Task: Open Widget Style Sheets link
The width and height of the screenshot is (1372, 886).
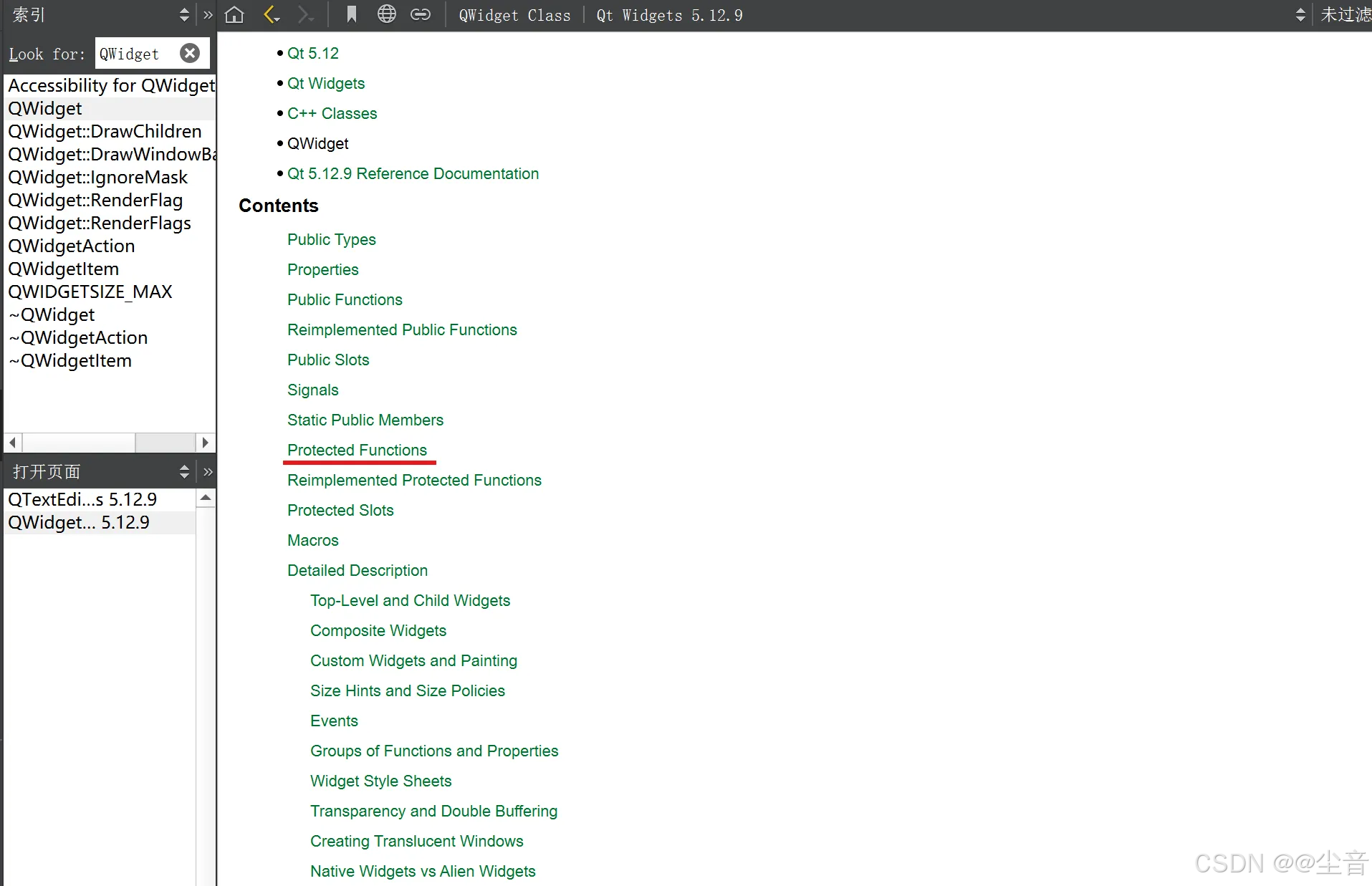Action: (381, 781)
